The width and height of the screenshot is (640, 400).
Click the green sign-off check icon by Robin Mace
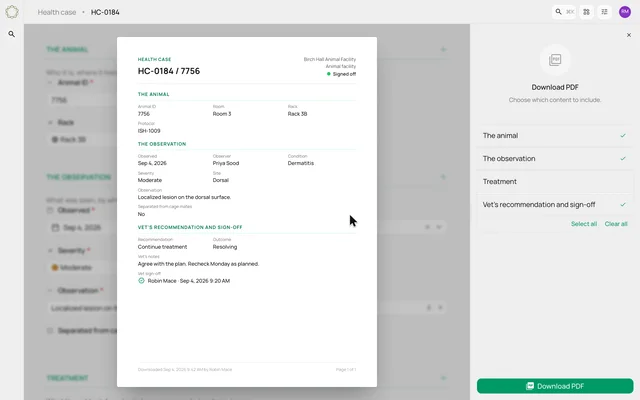click(x=141, y=280)
